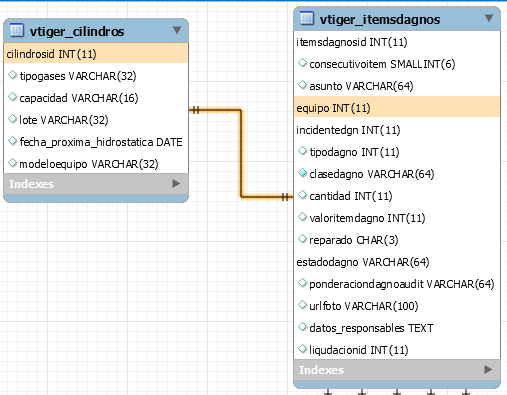
Task: Select the orange relationship line between tables
Action: coord(241,153)
